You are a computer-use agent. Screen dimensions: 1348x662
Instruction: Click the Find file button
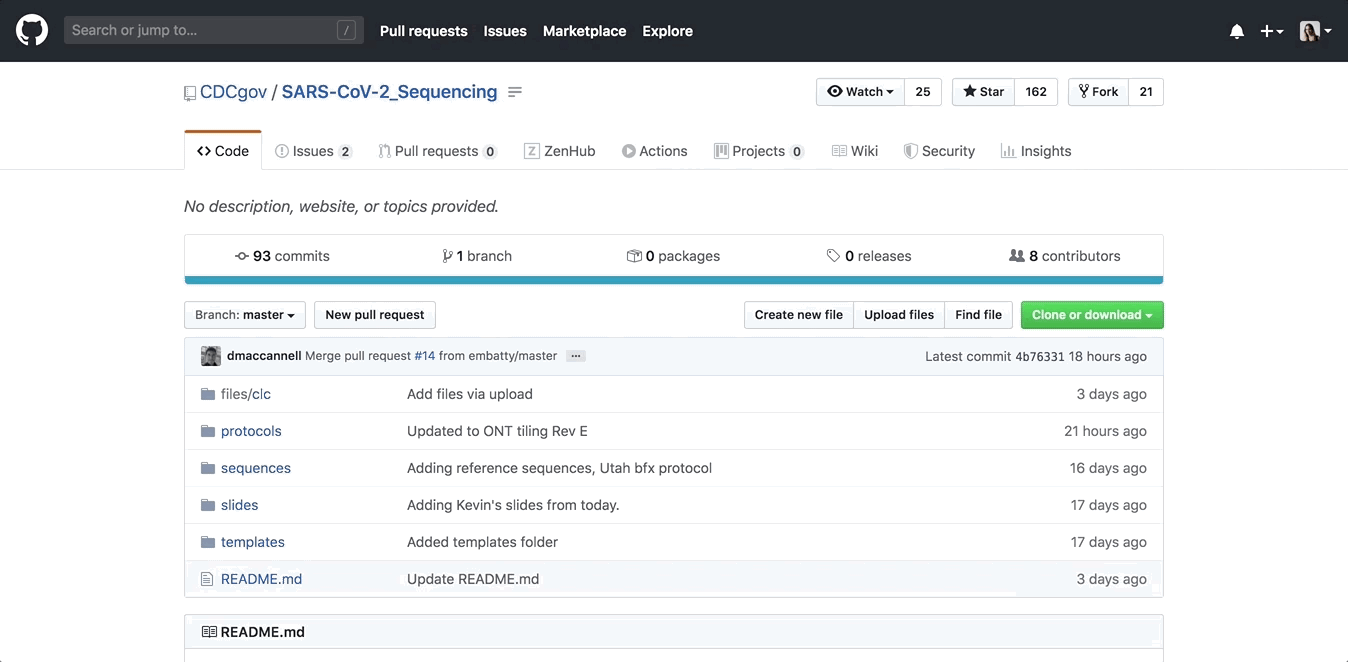tap(979, 315)
